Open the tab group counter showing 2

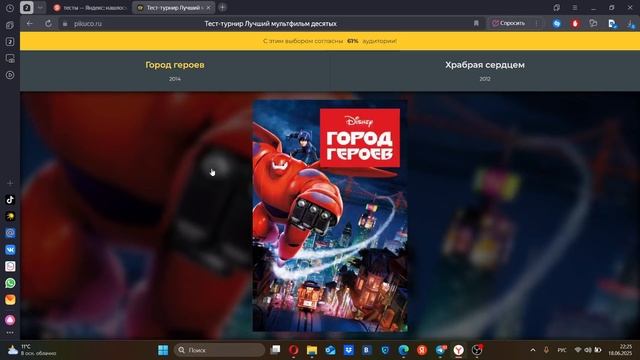27,7
